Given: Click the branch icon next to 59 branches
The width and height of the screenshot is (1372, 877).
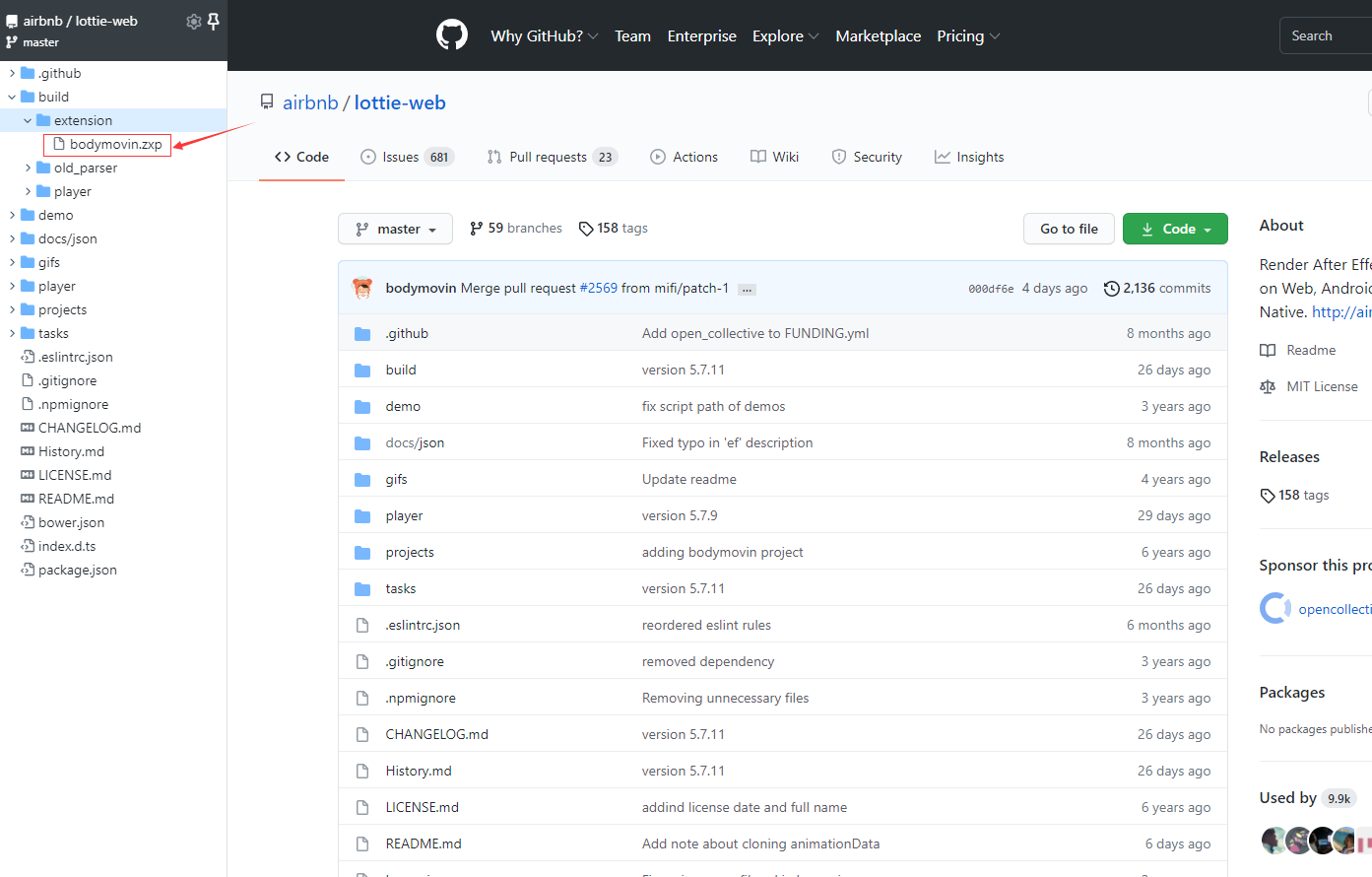Looking at the screenshot, I should pyautogui.click(x=477, y=228).
